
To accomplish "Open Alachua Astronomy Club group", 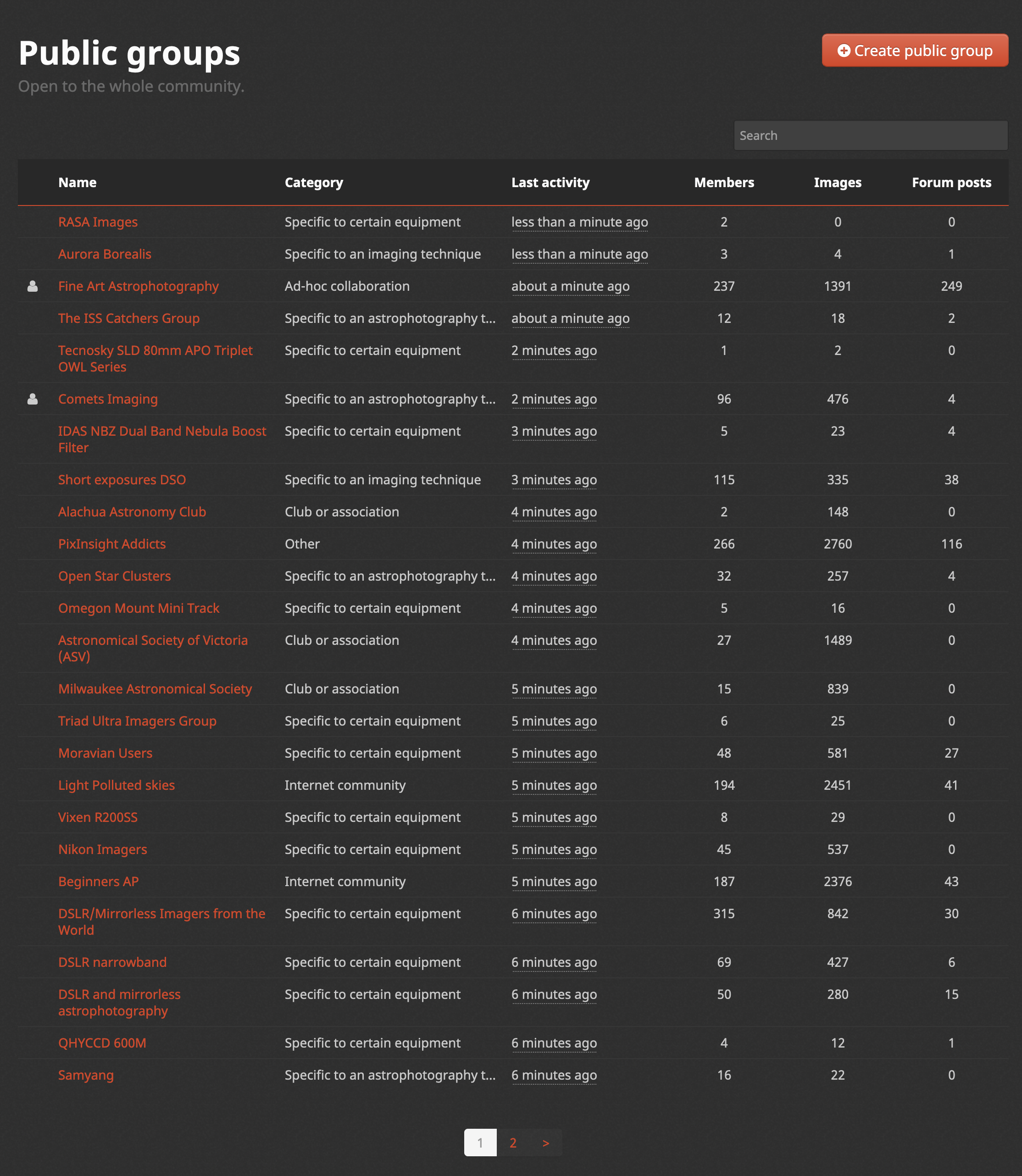I will tap(132, 512).
